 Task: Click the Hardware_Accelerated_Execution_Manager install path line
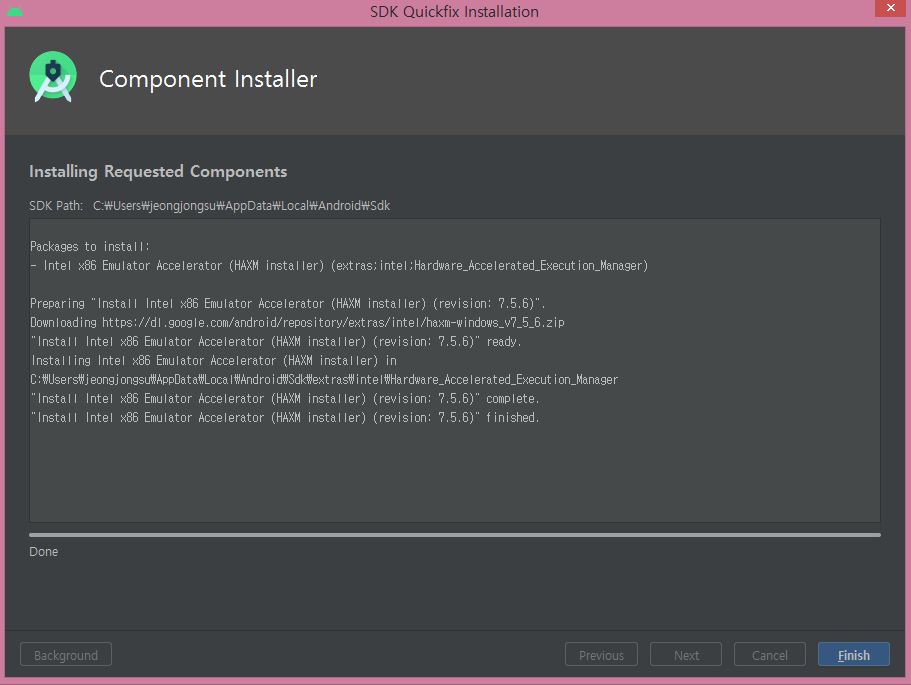(x=324, y=379)
